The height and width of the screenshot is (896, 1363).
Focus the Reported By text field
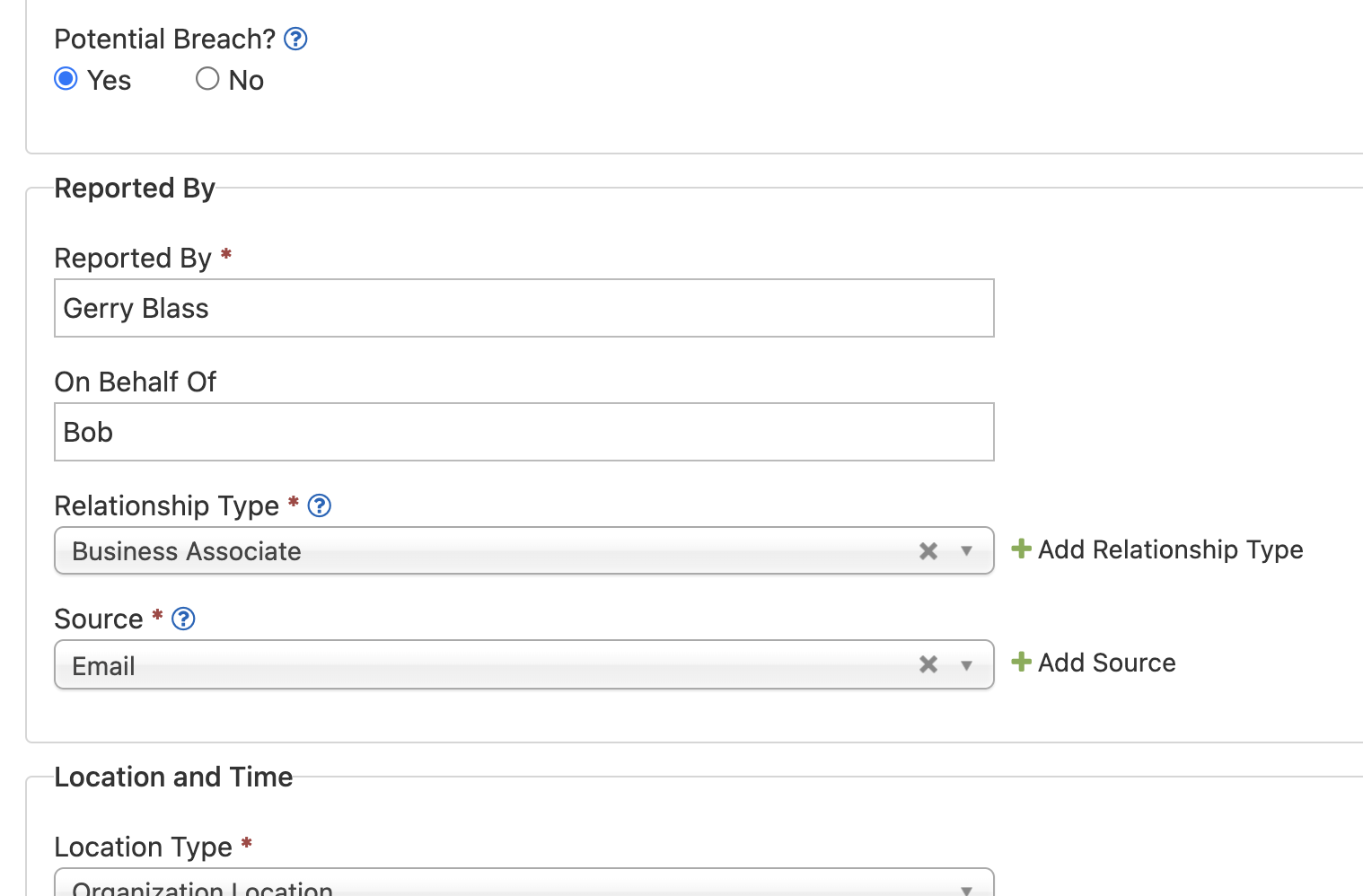click(x=524, y=308)
